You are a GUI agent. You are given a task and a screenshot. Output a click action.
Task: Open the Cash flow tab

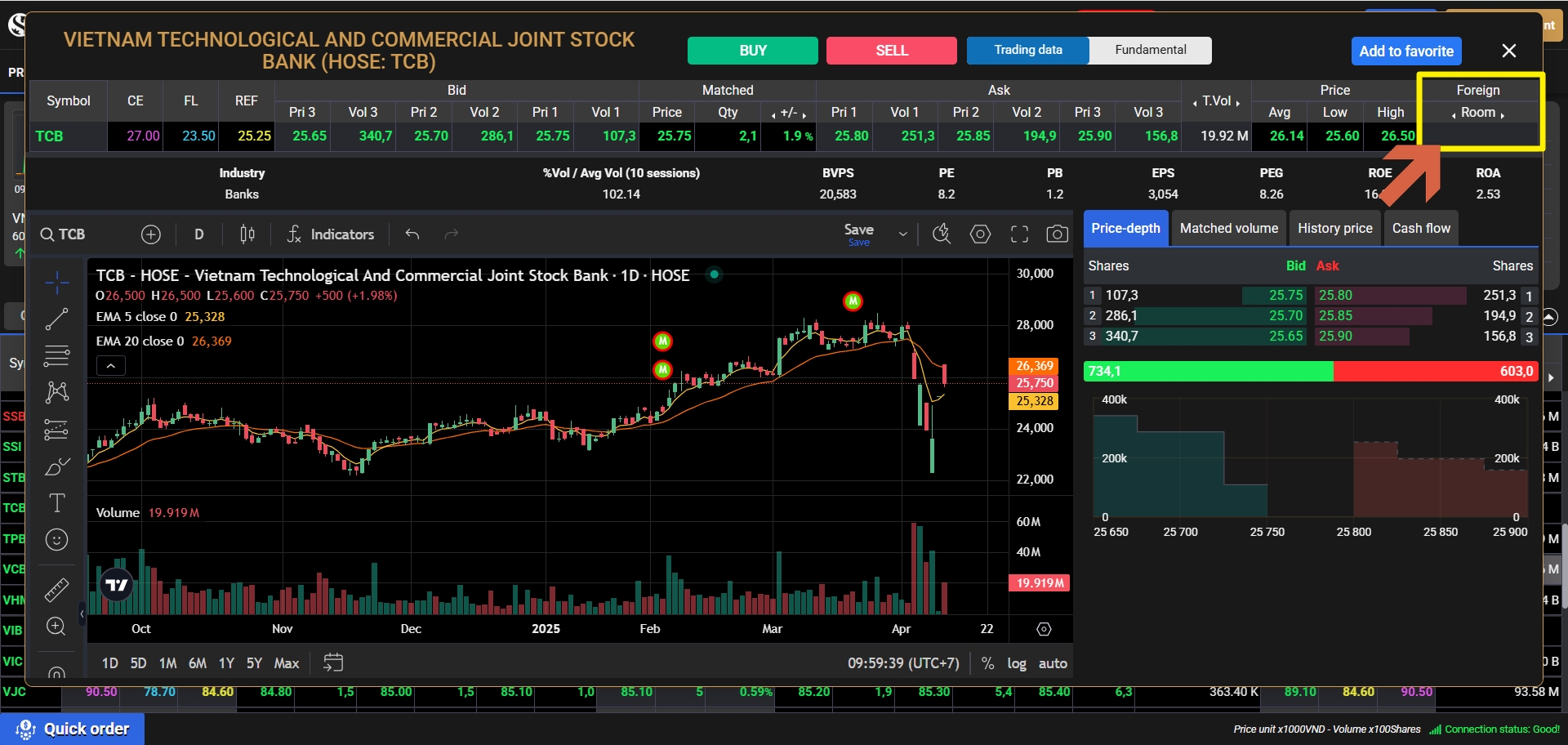(1422, 229)
